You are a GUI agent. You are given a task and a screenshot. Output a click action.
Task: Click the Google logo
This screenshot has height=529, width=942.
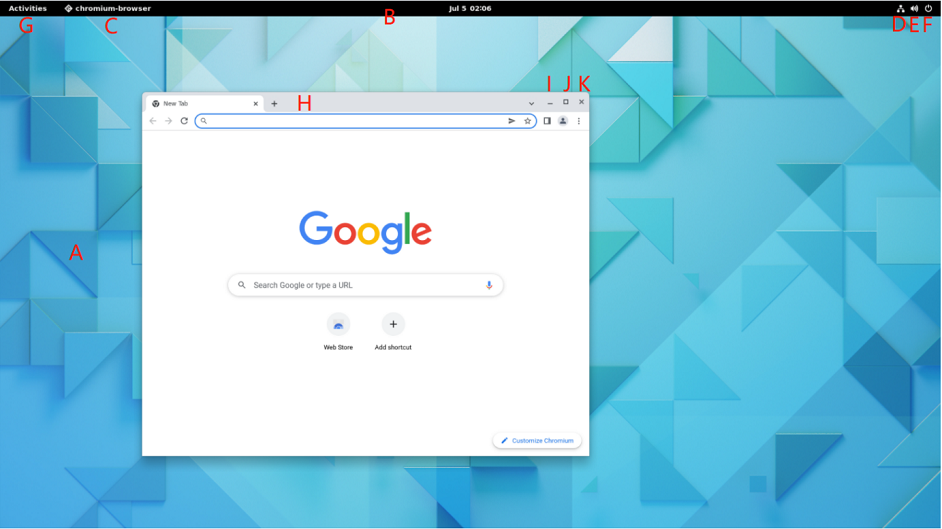(365, 232)
